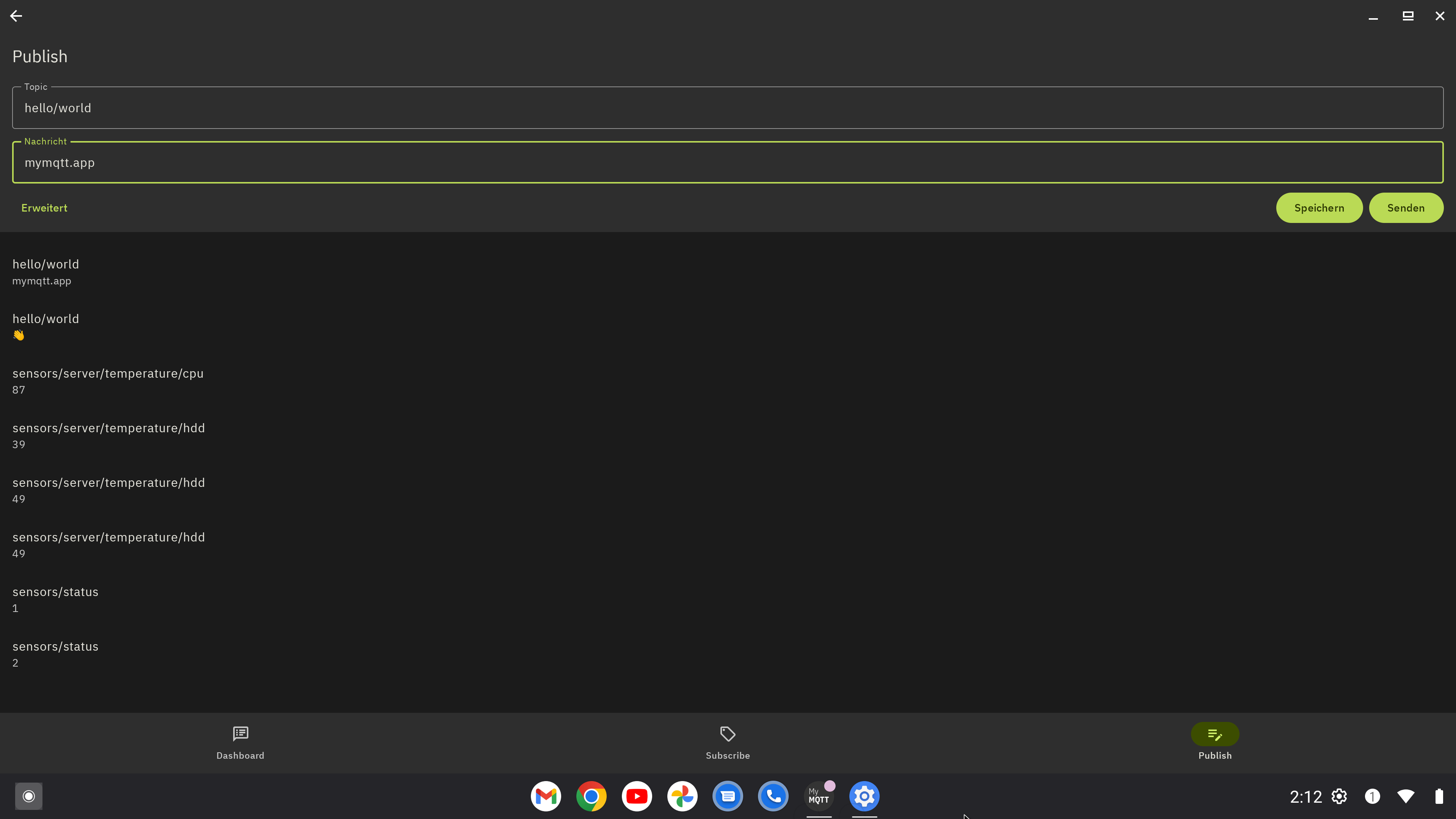Open YouTube from the taskbar
This screenshot has height=819, width=1456.
637,796
